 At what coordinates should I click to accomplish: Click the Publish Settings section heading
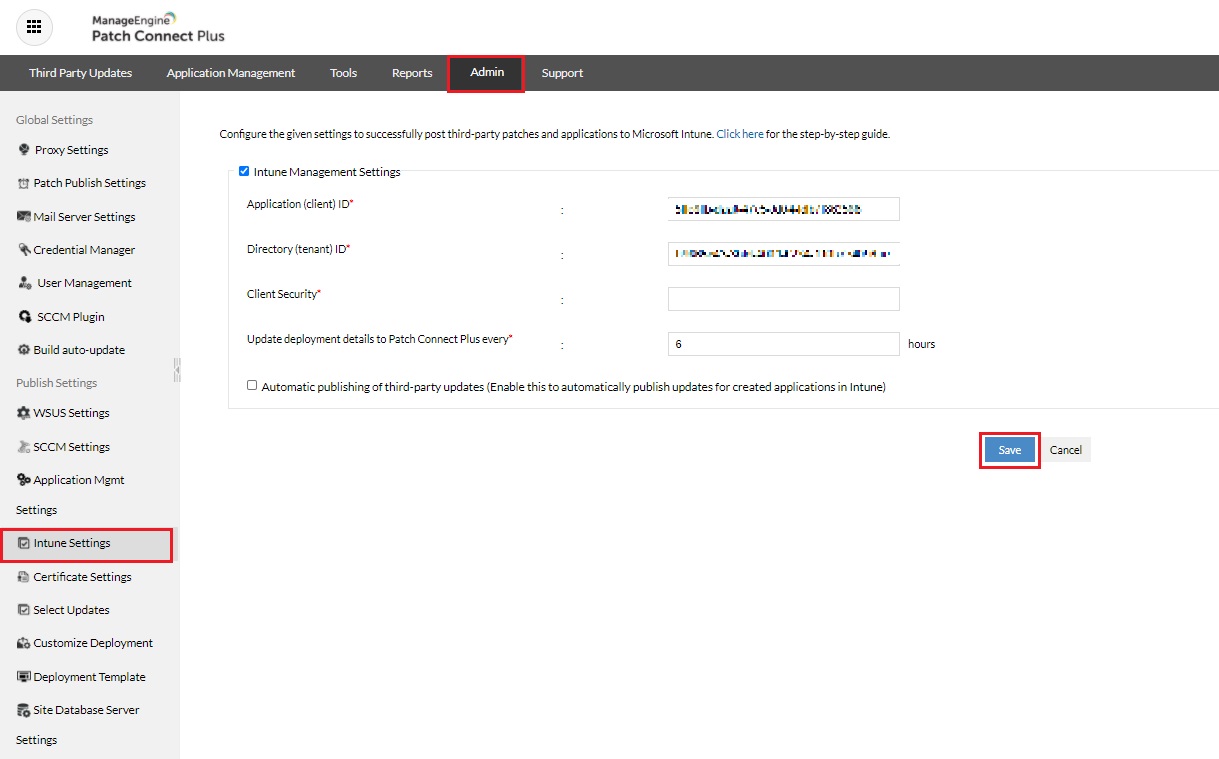[x=56, y=383]
